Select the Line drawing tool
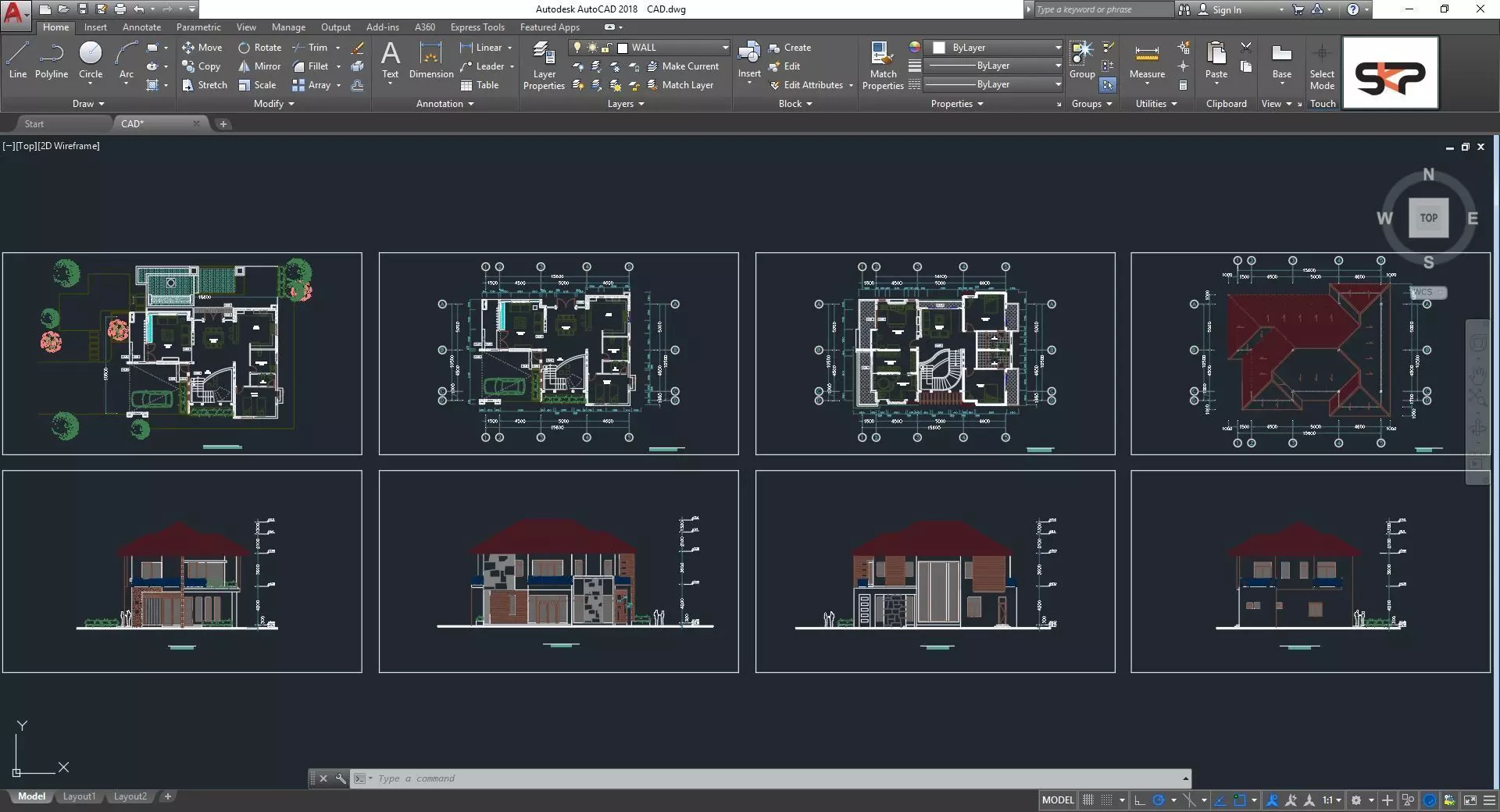The image size is (1500, 812). pyautogui.click(x=18, y=60)
